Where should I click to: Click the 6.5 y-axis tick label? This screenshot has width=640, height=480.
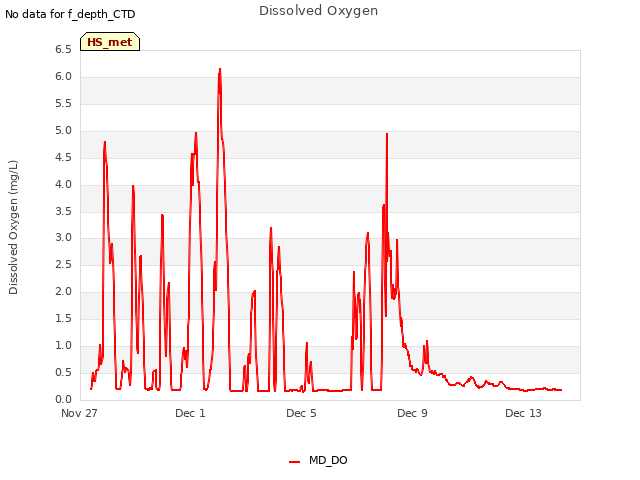(63, 50)
